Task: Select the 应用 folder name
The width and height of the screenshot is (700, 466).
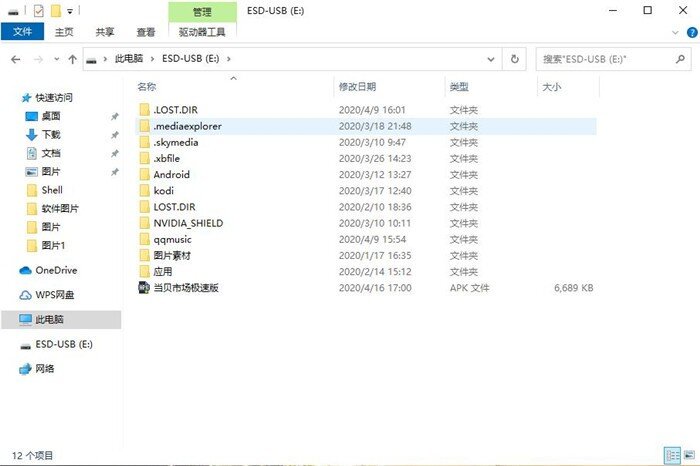Action: coord(163,271)
